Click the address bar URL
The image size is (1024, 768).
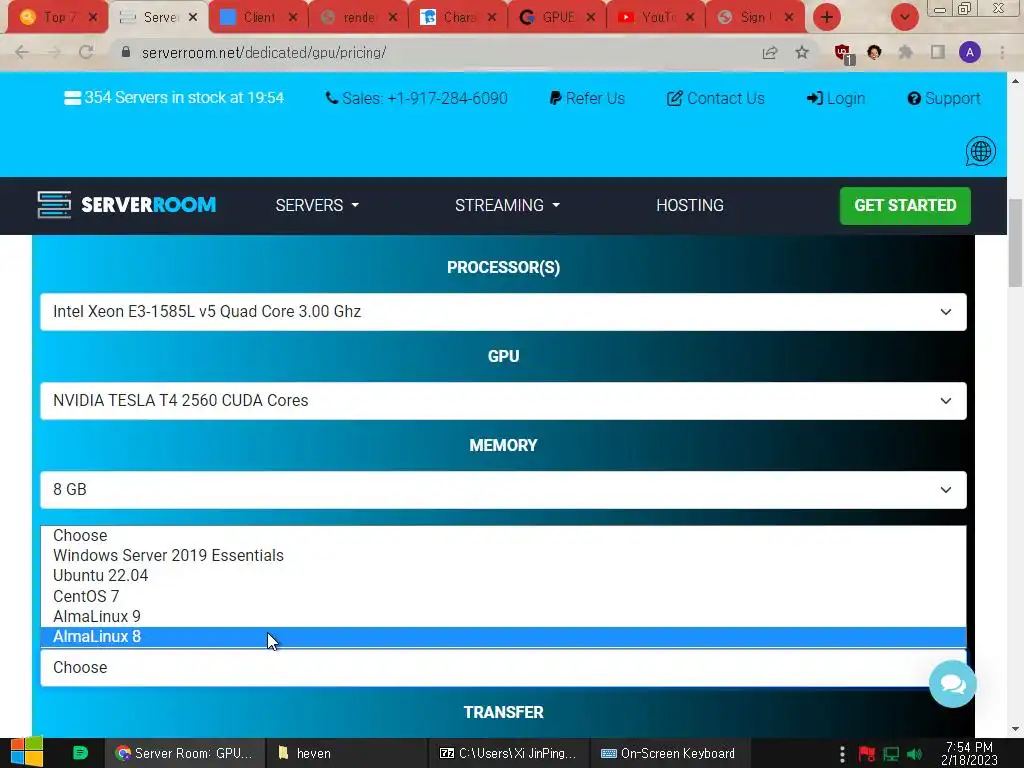pyautogui.click(x=264, y=52)
